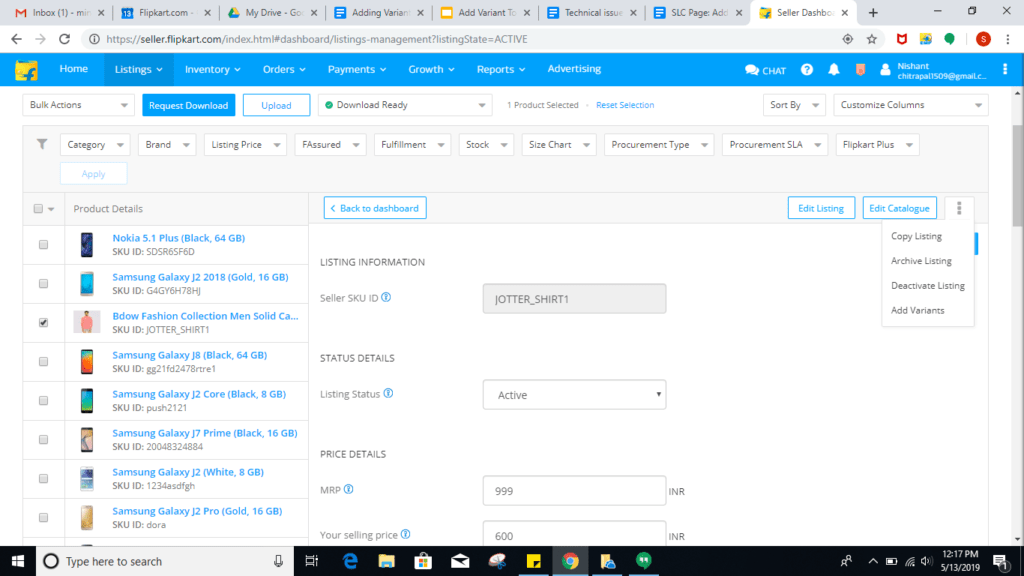Click the Windows taskbar search box
The width and height of the screenshot is (1024, 576).
point(163,561)
